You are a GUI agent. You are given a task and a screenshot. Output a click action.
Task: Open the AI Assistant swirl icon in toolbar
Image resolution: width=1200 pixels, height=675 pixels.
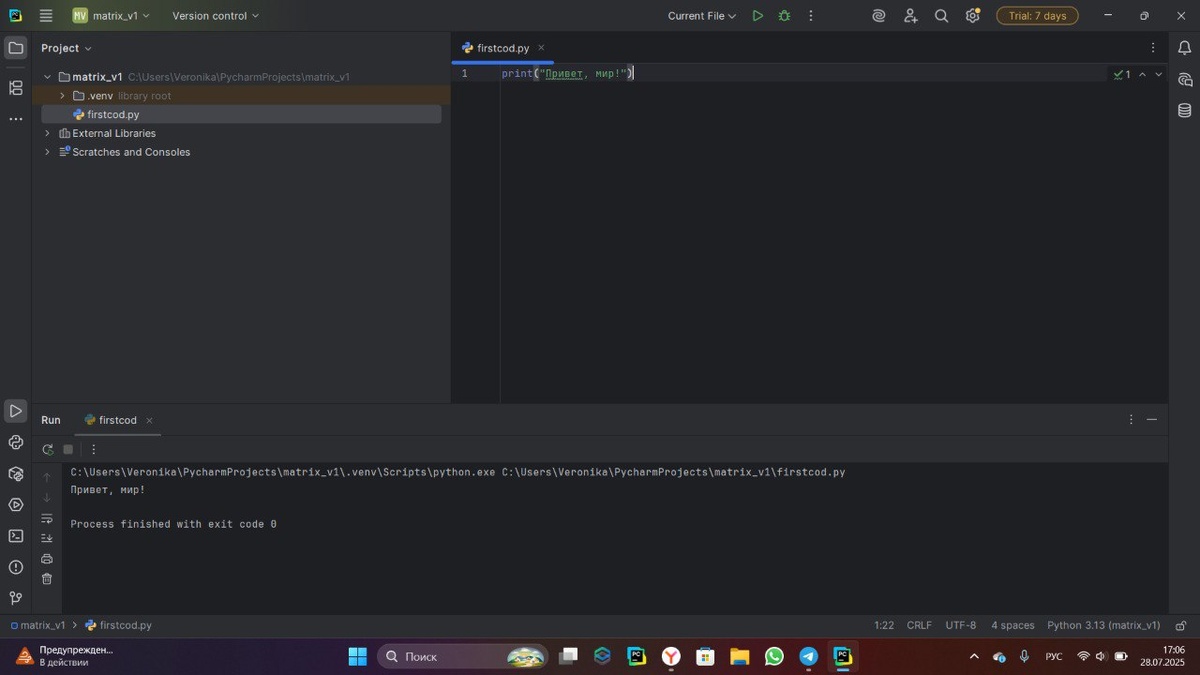(879, 16)
